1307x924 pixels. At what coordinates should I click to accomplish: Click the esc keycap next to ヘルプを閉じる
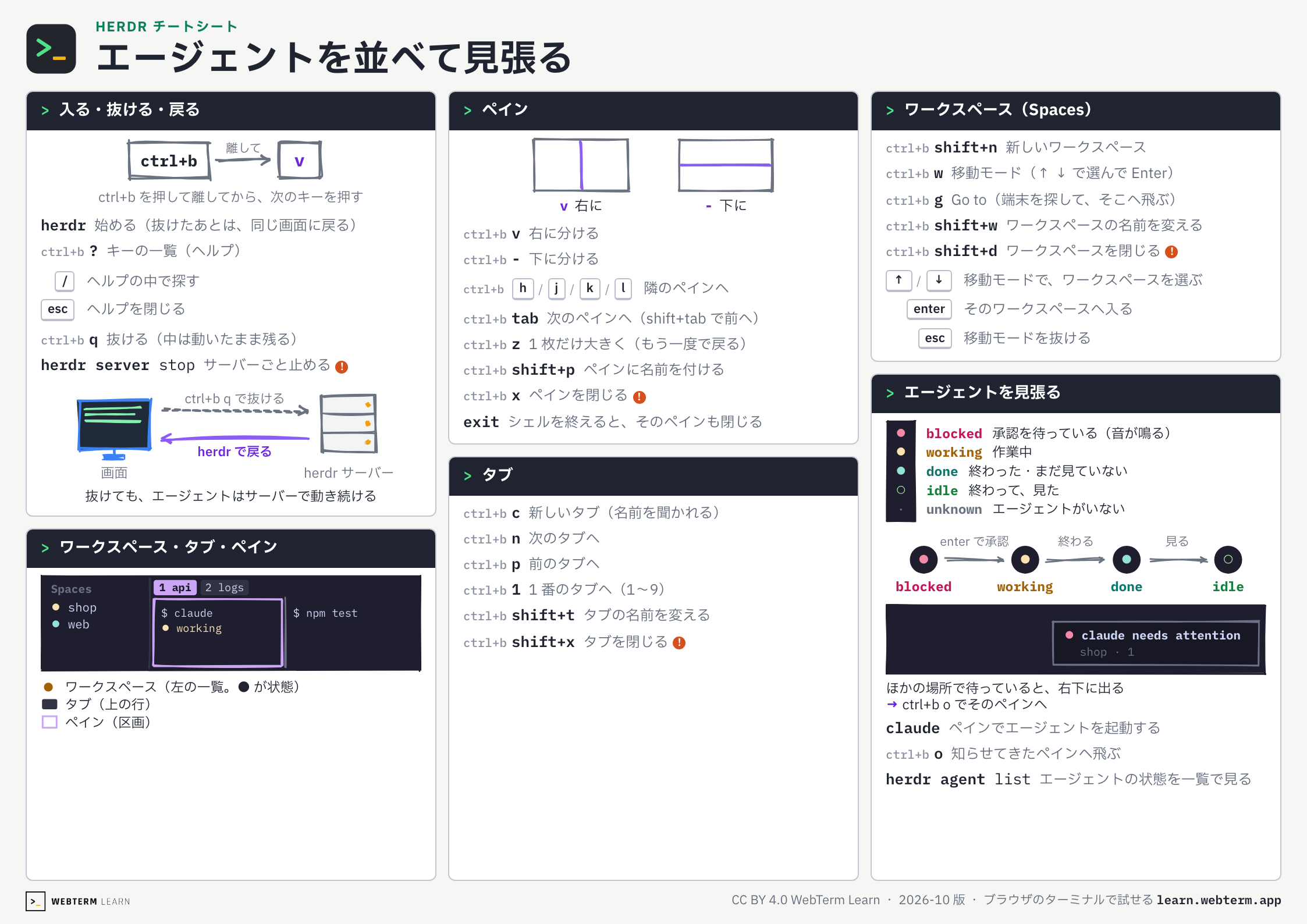tap(58, 310)
